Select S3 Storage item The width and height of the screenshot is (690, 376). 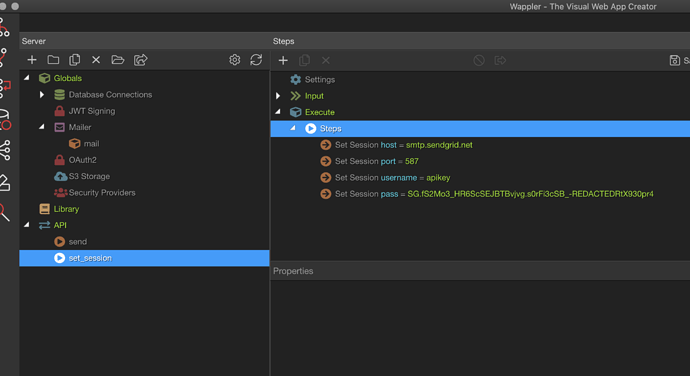pos(89,176)
